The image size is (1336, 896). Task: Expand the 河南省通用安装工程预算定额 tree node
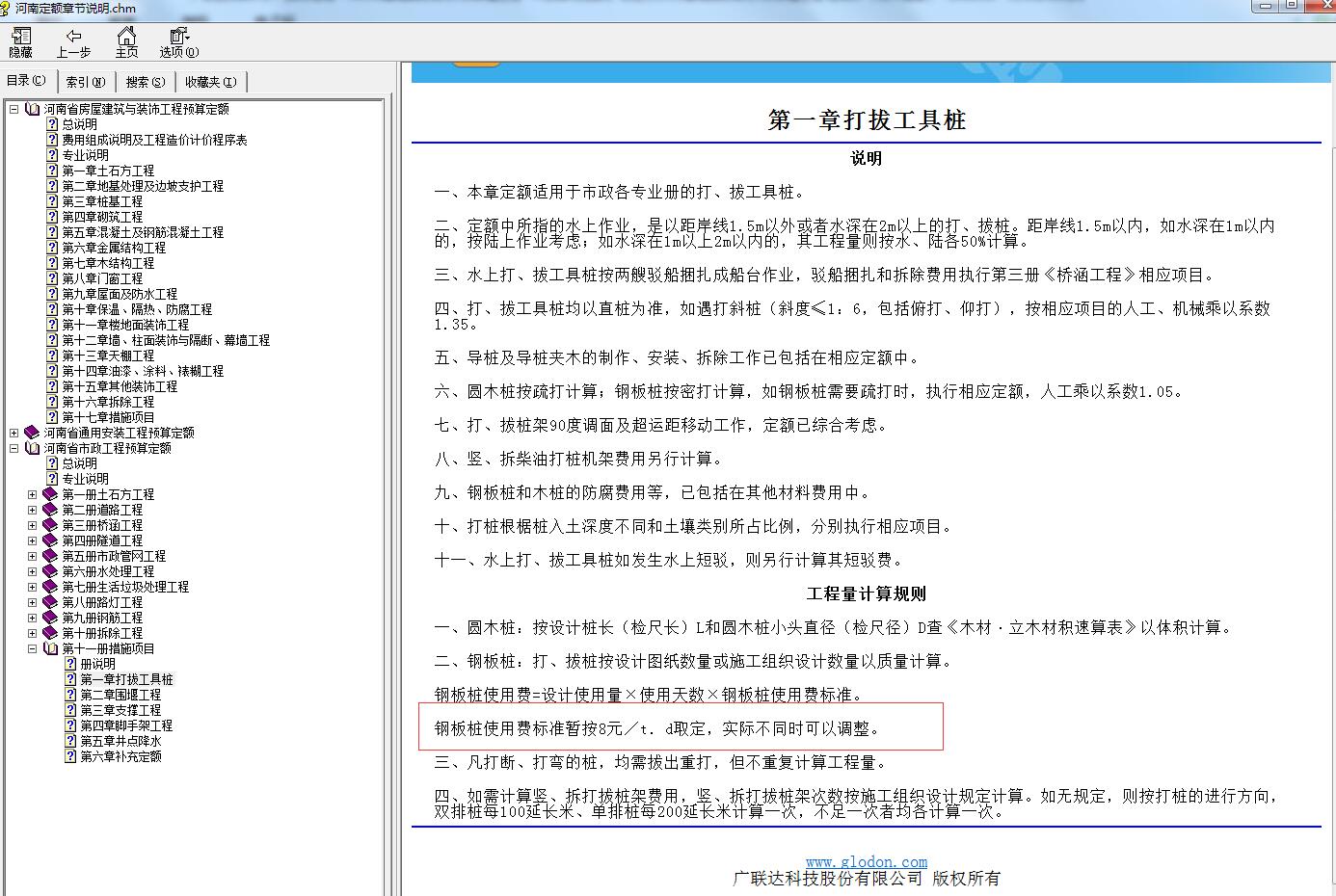coord(14,433)
